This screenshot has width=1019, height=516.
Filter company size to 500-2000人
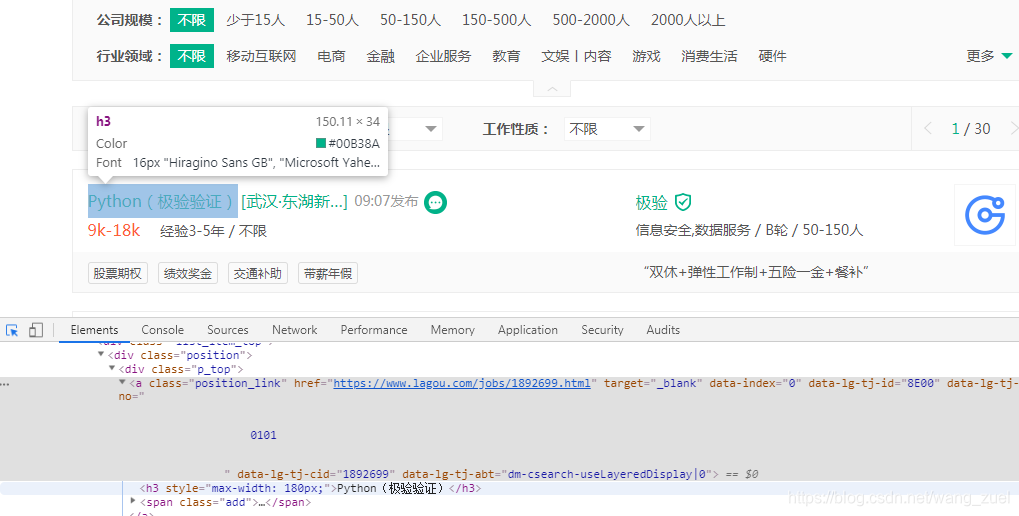(591, 20)
